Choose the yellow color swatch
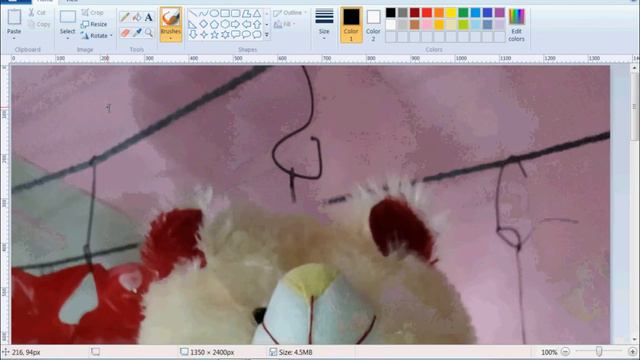 (x=451, y=13)
